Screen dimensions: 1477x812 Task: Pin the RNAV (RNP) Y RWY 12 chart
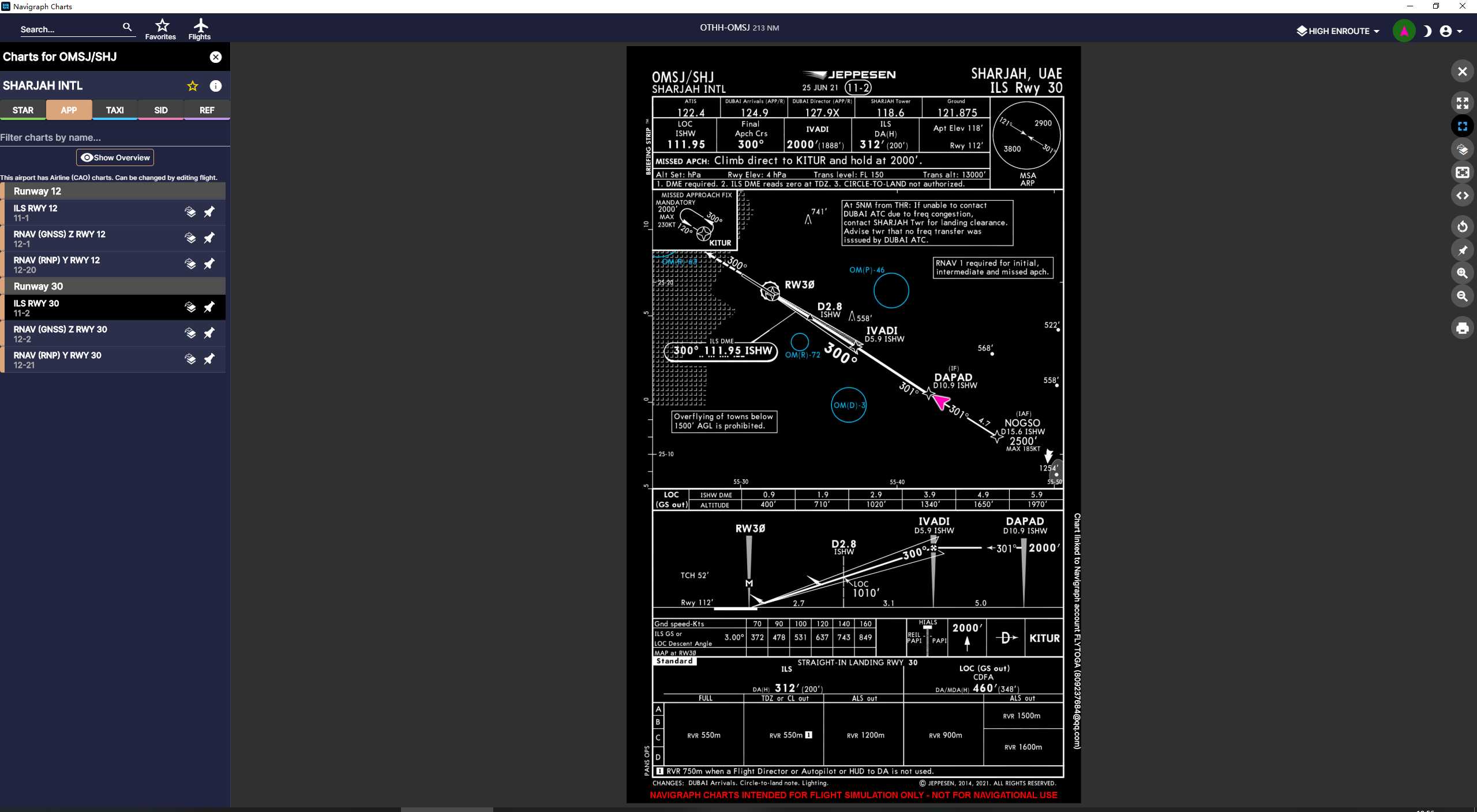(x=209, y=264)
